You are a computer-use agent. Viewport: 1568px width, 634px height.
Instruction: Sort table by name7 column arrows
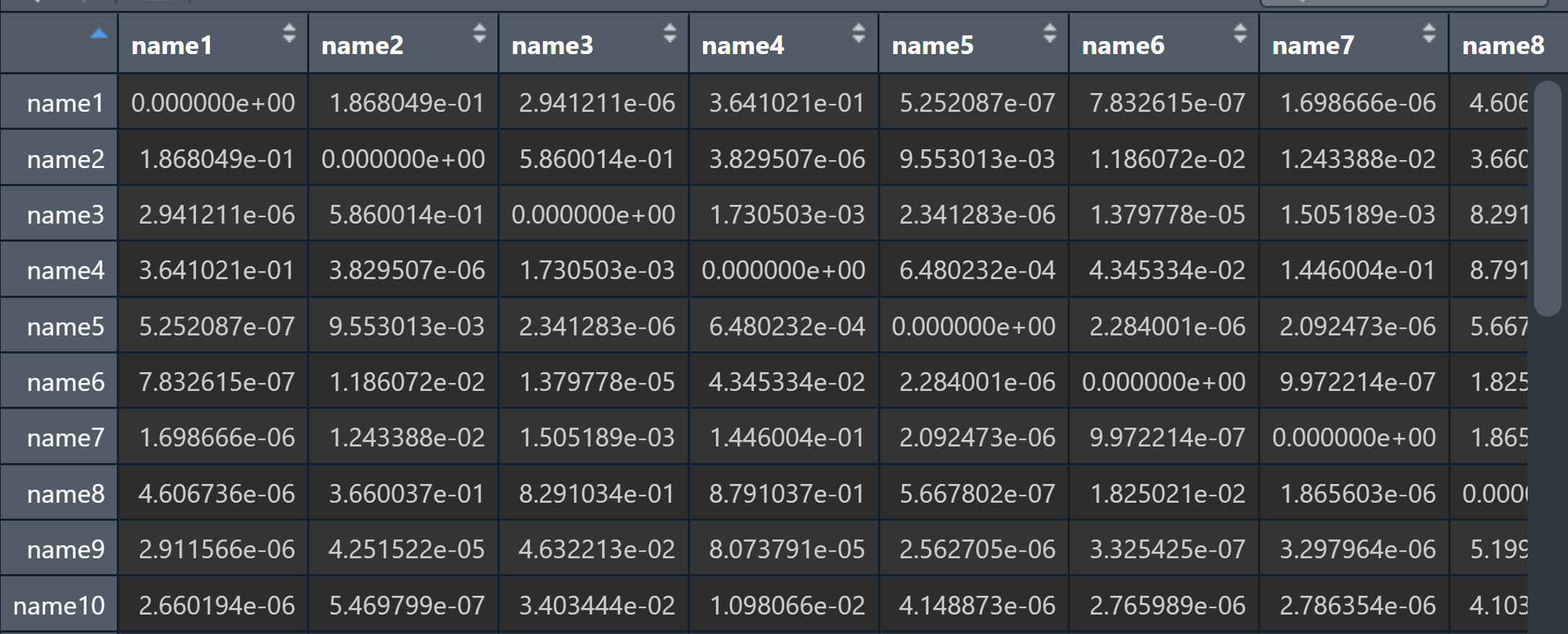1429,33
